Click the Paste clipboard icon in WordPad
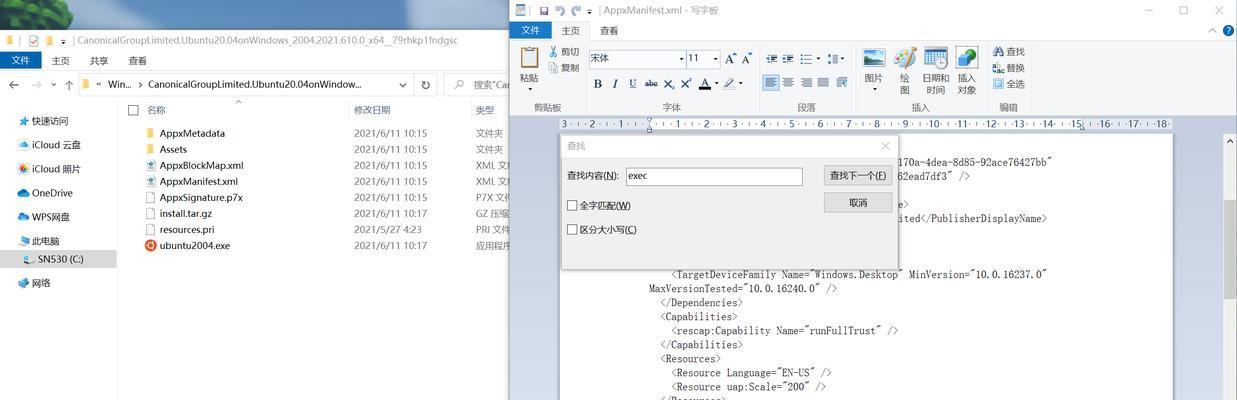This screenshot has height=400, width=1237. click(529, 59)
